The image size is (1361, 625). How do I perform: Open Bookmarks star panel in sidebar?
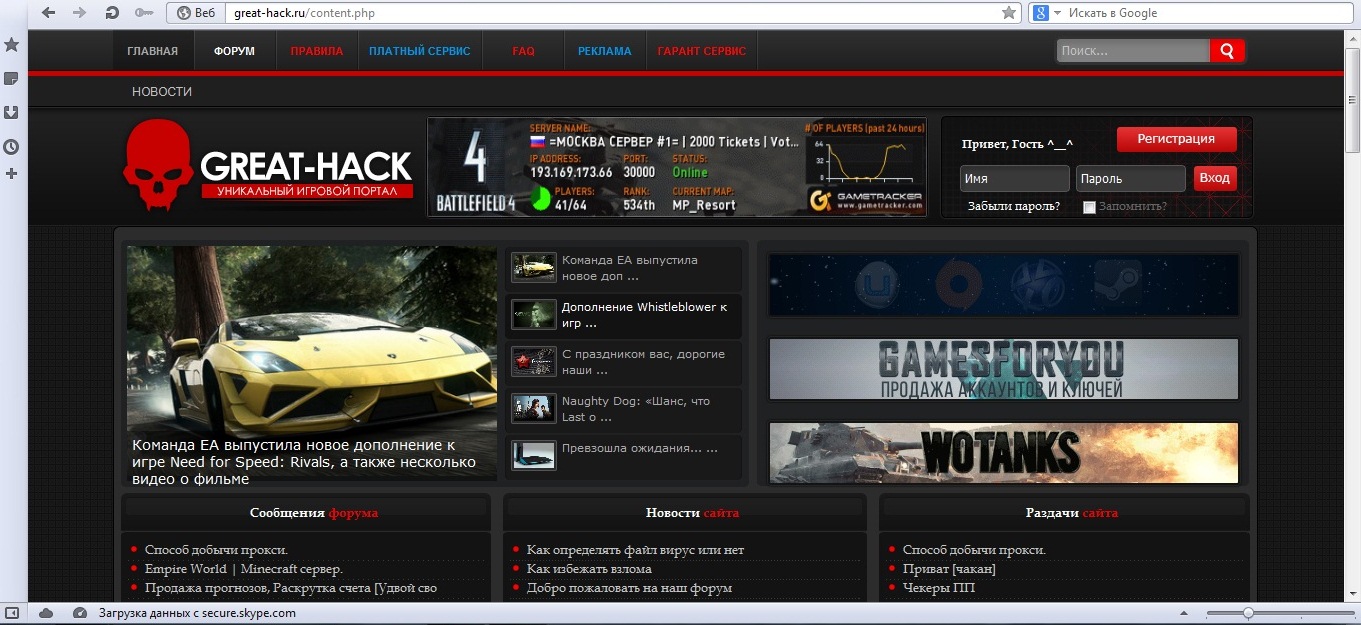tap(12, 45)
